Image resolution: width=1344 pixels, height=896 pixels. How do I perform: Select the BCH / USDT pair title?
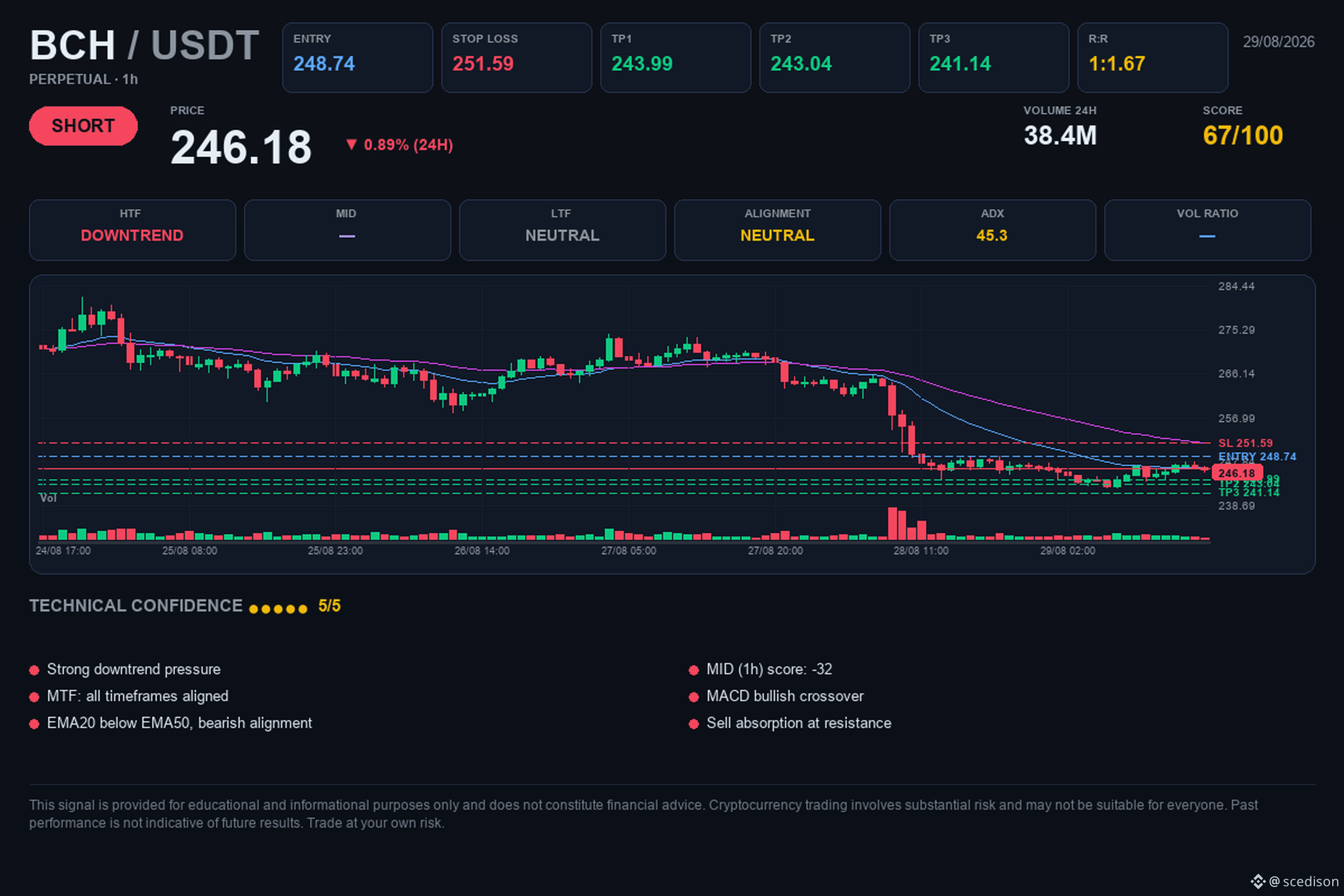click(144, 45)
